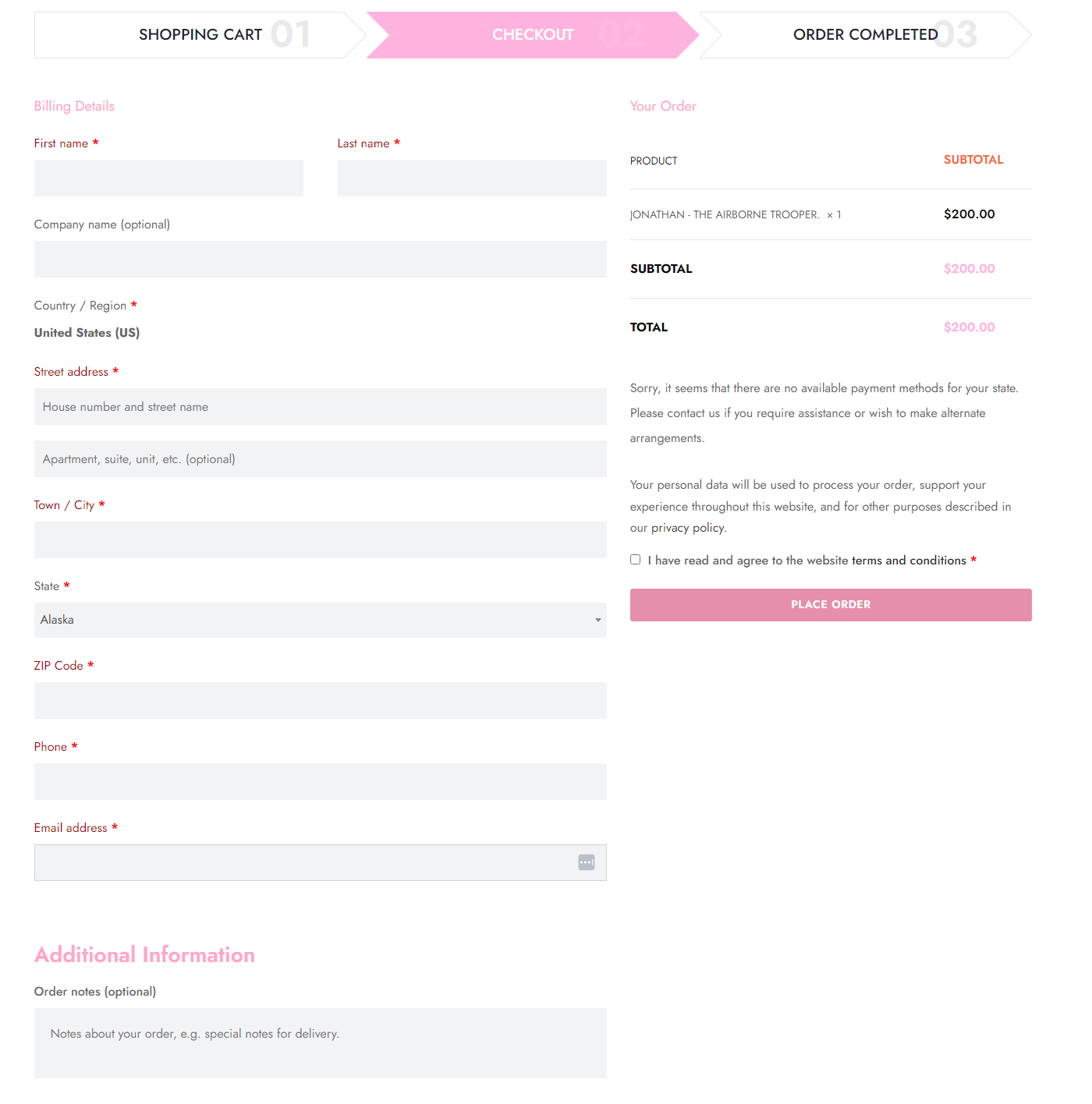Go to the Shopping Cart step
The width and height of the screenshot is (1092, 1104).
(x=200, y=35)
